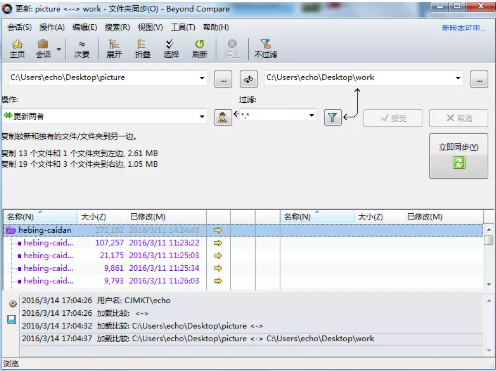Open the 帮助(H) menu

216,27
